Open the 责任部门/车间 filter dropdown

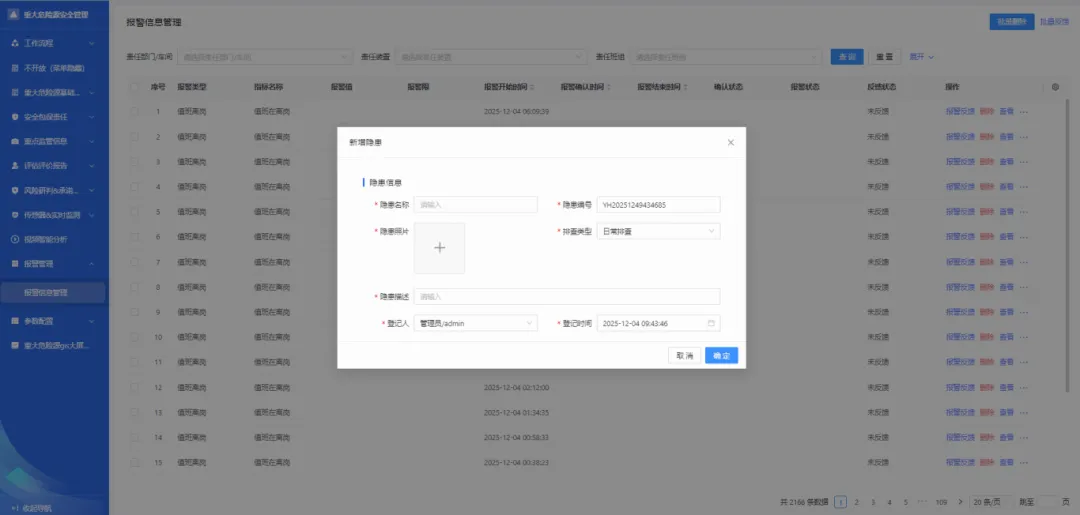click(266, 57)
